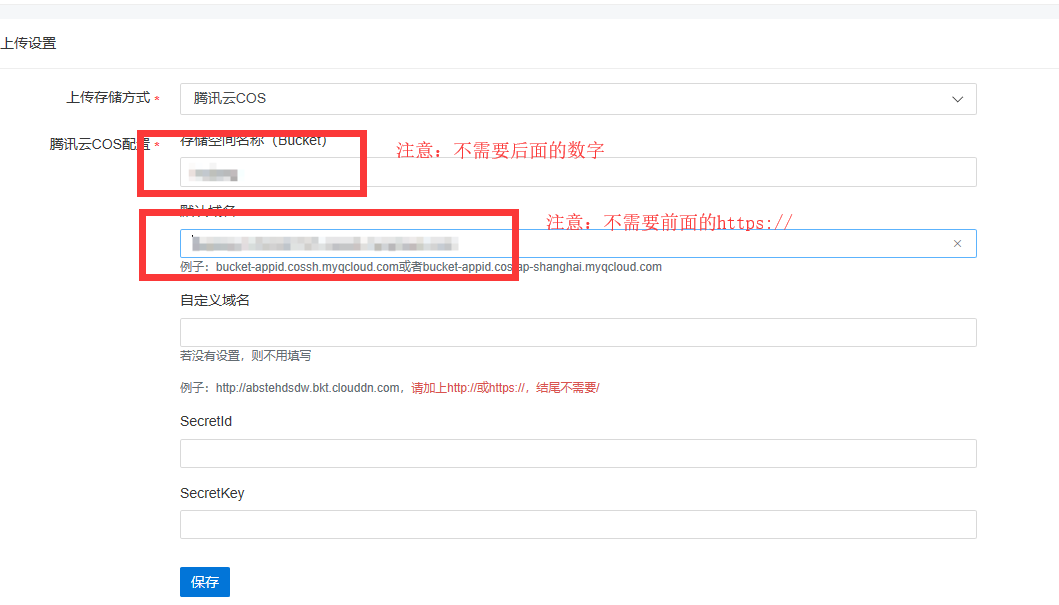1059x605 pixels.
Task: Click the 若没有设置，则不用填写 hint text
Action: point(246,356)
